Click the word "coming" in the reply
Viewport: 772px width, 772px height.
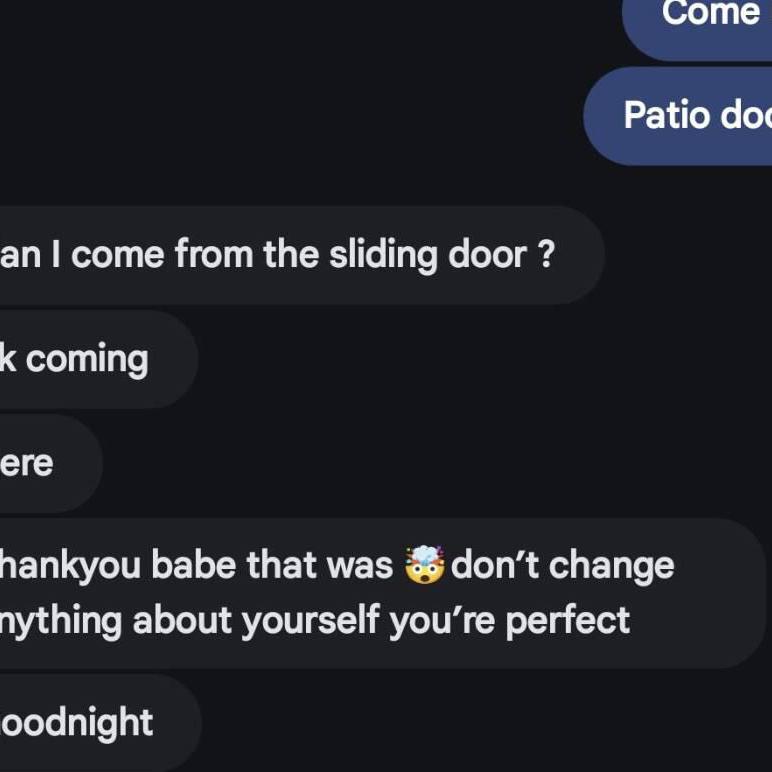(x=87, y=360)
